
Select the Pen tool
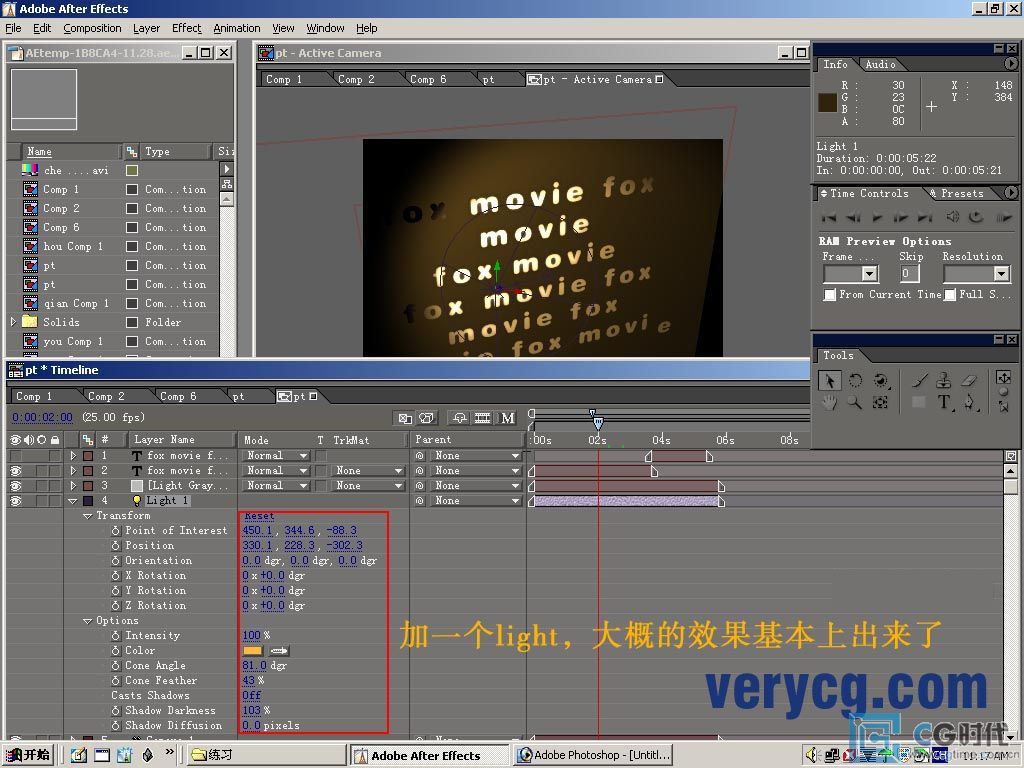969,402
